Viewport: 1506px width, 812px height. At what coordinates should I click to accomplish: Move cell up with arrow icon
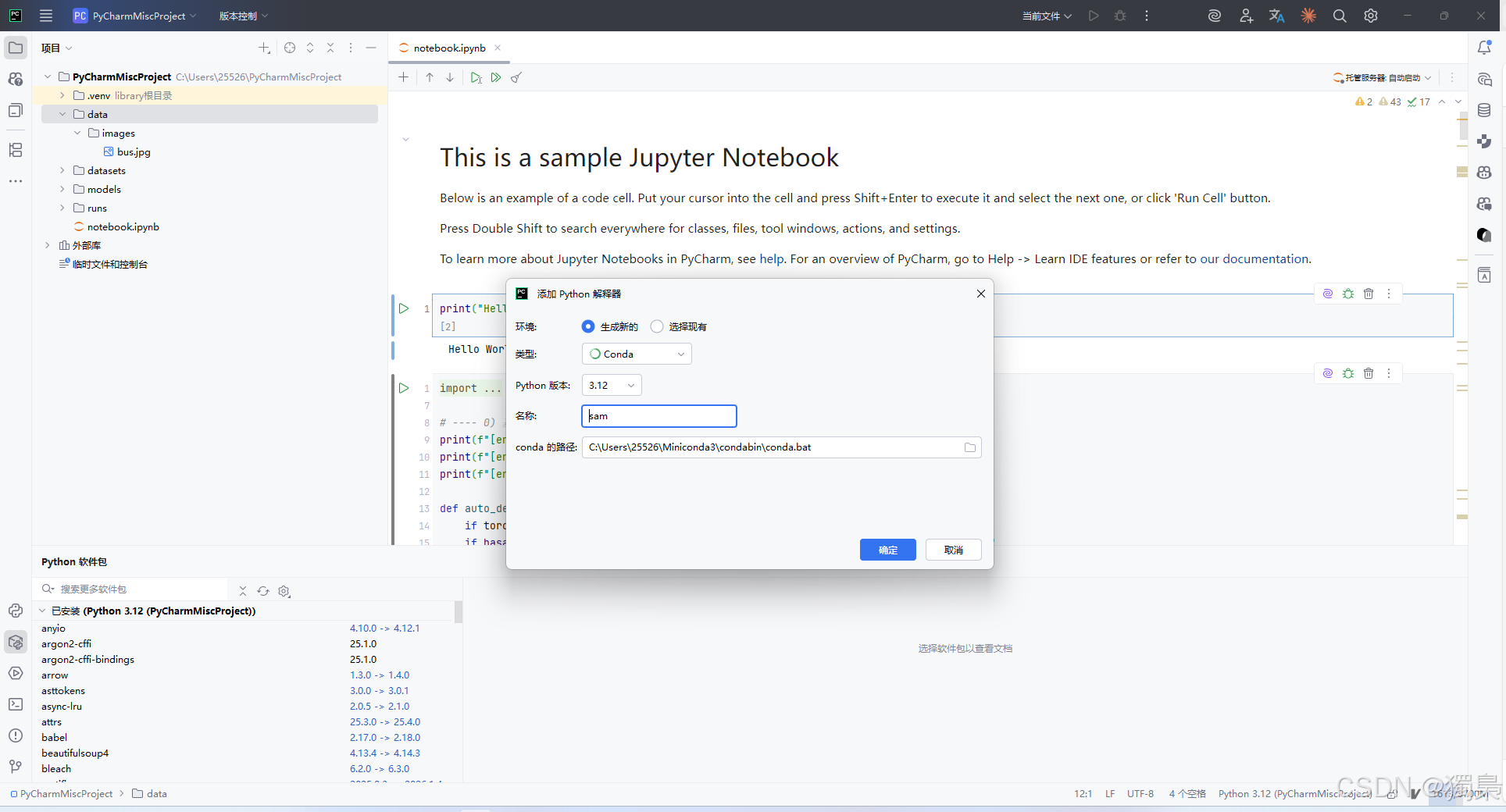coord(430,77)
